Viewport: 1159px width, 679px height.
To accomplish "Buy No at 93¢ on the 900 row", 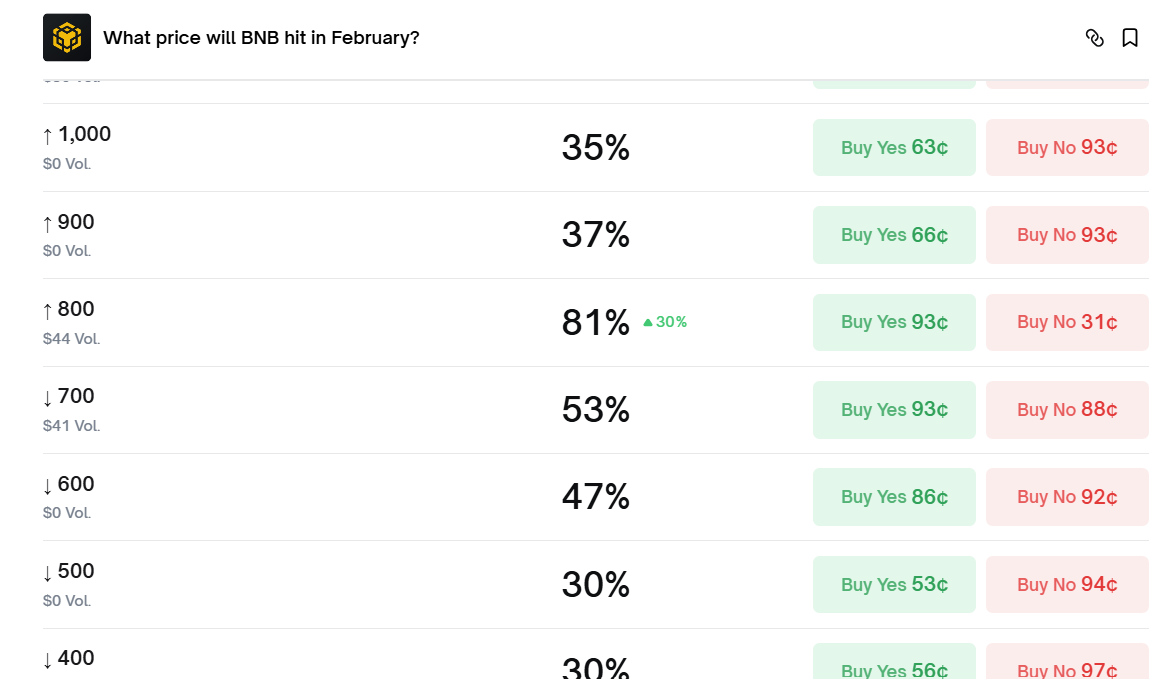I will (1066, 234).
